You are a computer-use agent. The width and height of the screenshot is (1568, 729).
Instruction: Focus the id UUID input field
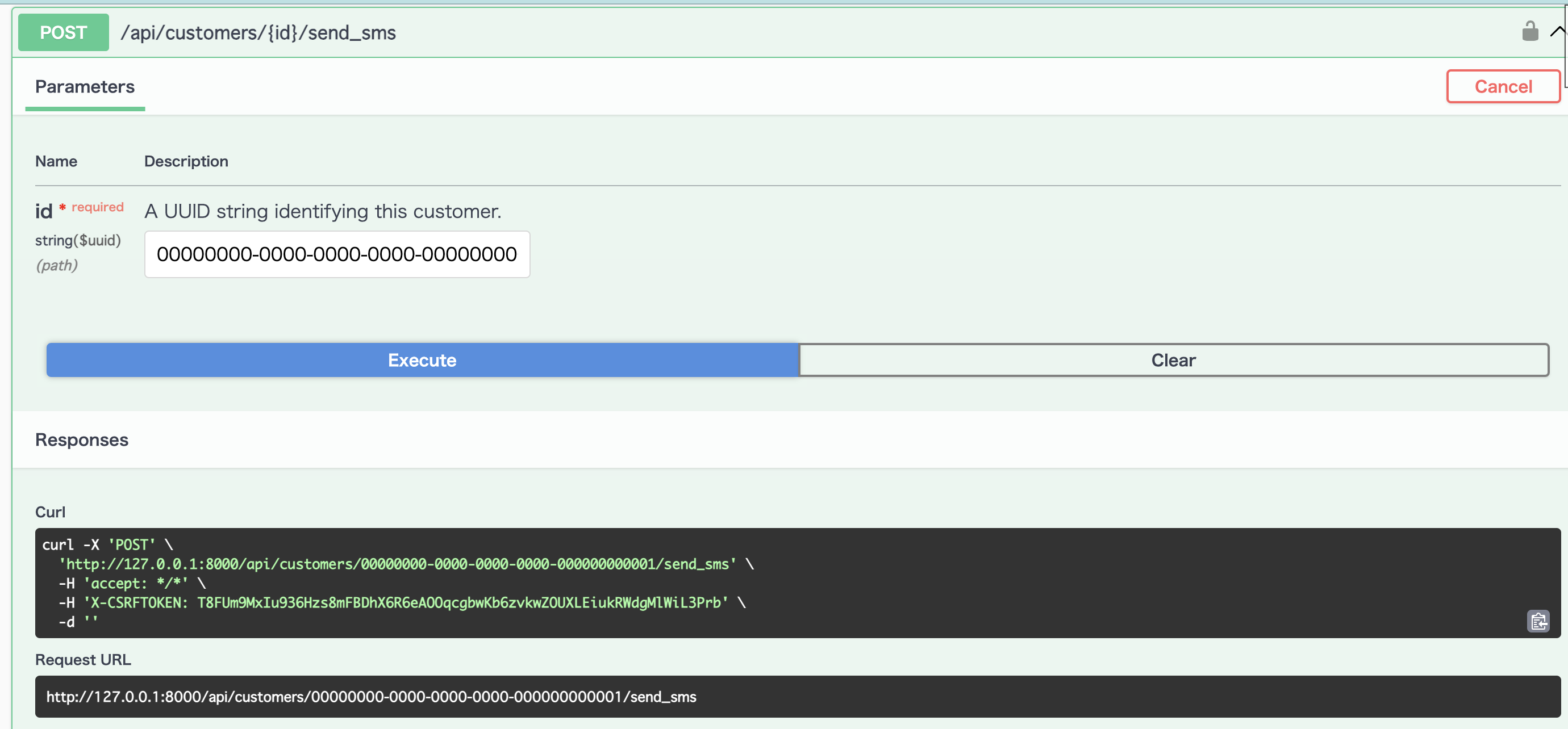[336, 254]
